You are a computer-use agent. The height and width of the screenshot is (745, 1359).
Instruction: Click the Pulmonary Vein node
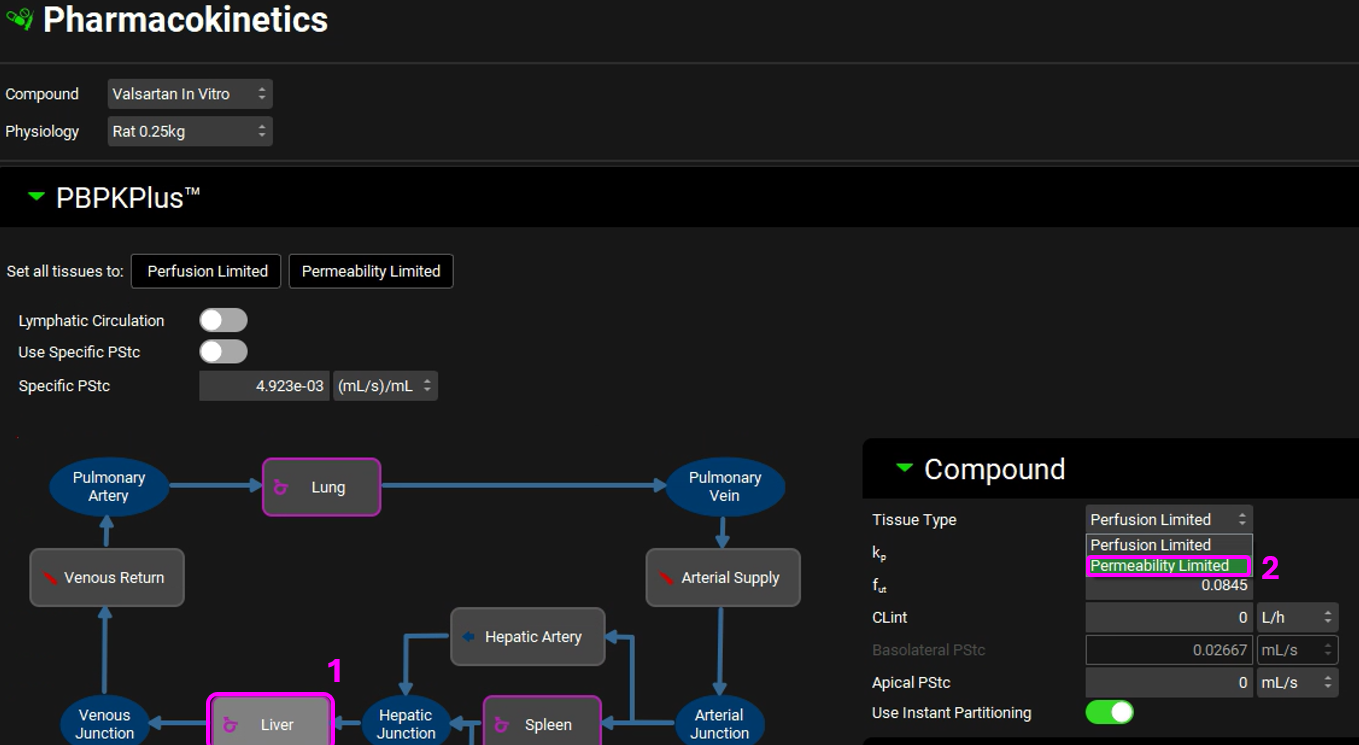point(724,486)
